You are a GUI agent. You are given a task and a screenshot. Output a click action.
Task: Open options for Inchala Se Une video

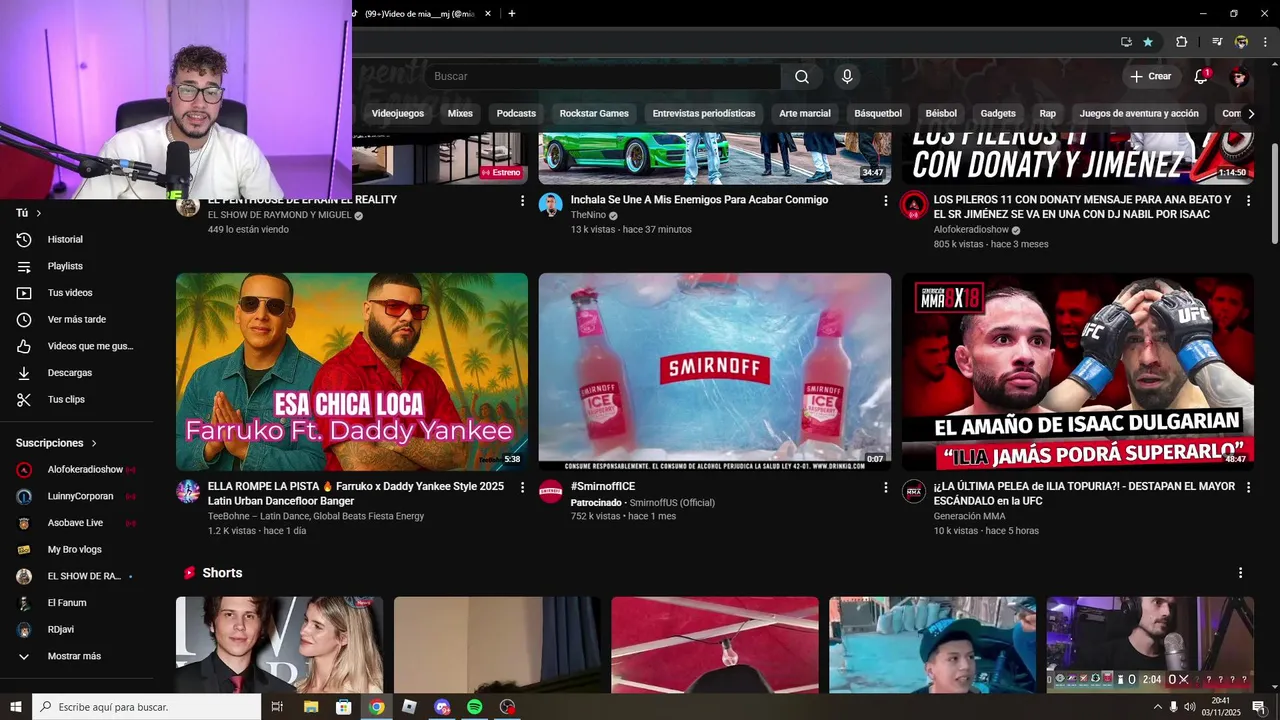885,201
